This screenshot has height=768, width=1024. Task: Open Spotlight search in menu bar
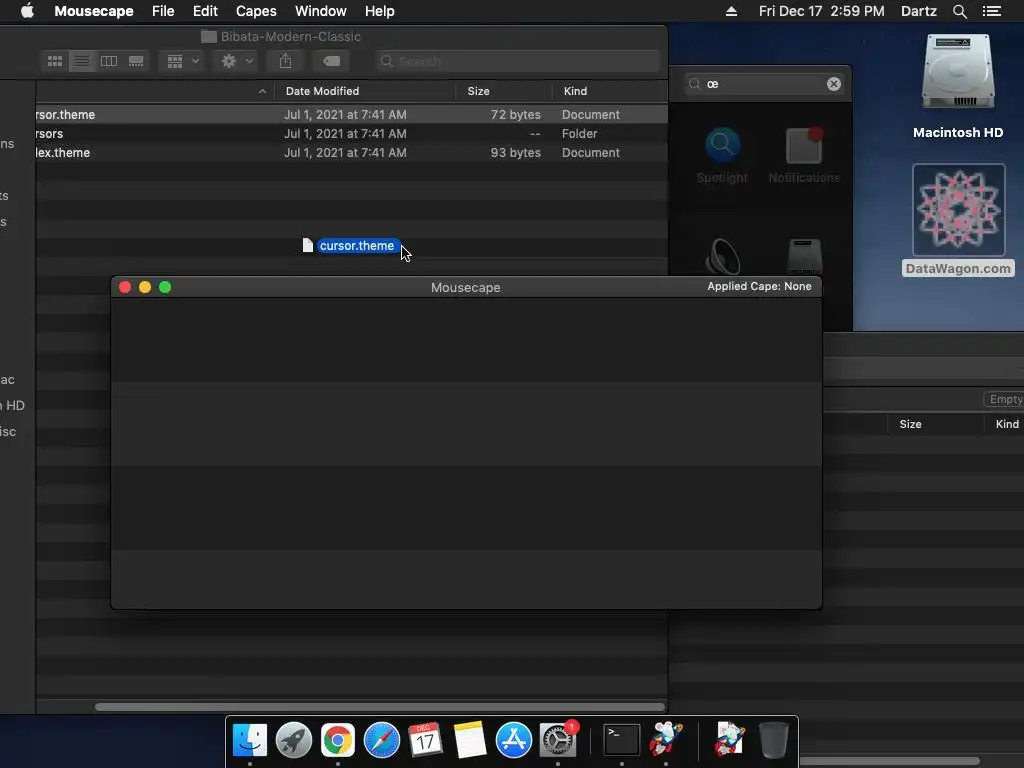(x=959, y=11)
